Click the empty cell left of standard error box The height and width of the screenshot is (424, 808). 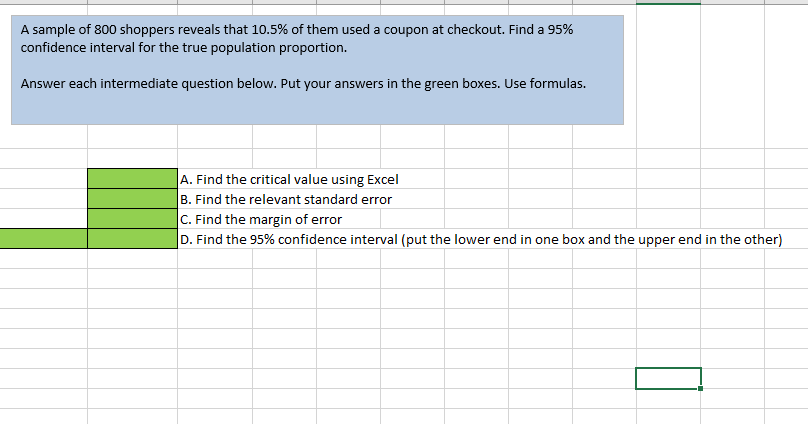[43, 198]
